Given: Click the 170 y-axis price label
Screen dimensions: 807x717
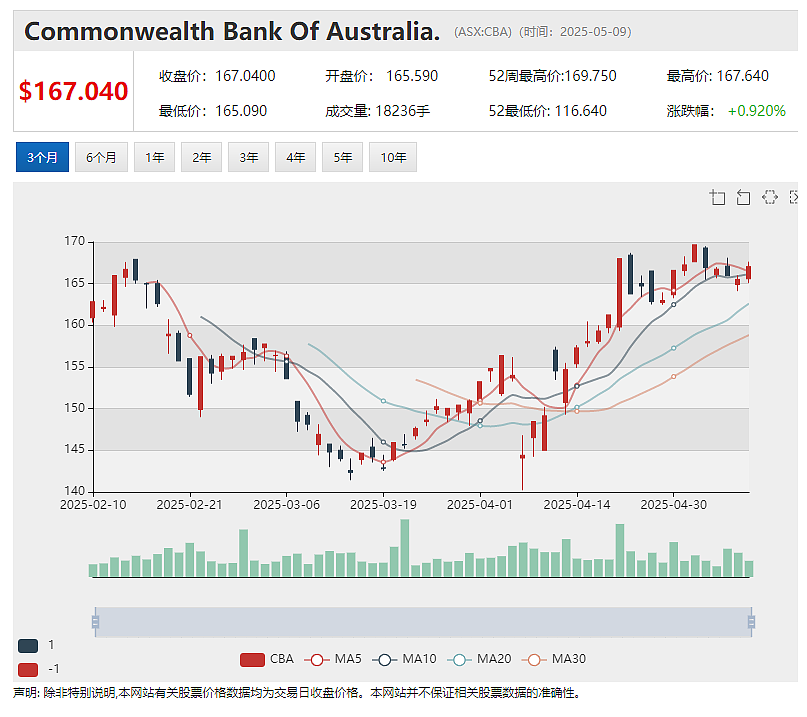Looking at the screenshot, I should [x=75, y=241].
